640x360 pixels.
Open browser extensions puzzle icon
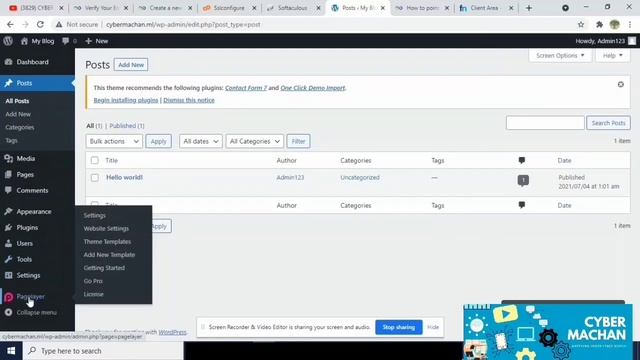pyautogui.click(x=599, y=24)
